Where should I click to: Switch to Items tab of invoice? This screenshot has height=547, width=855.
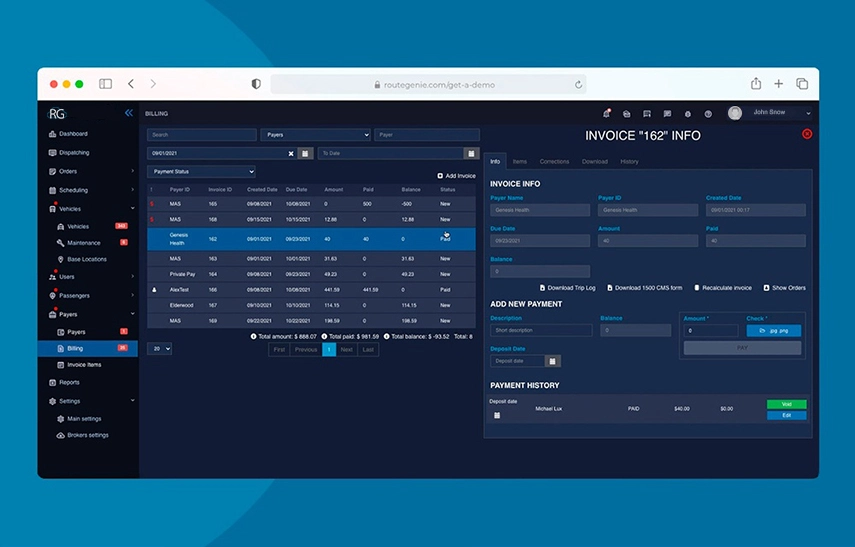tap(520, 161)
